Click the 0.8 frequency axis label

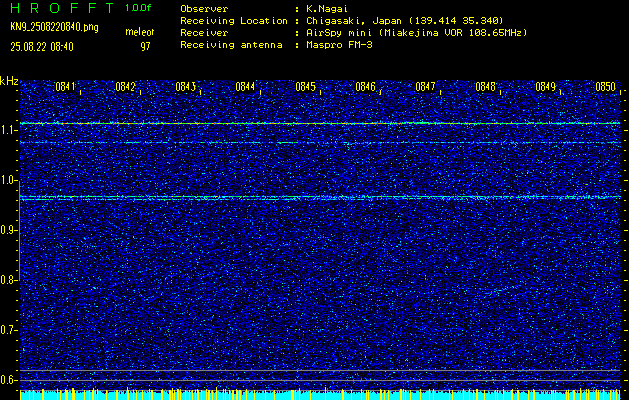tap(8, 280)
